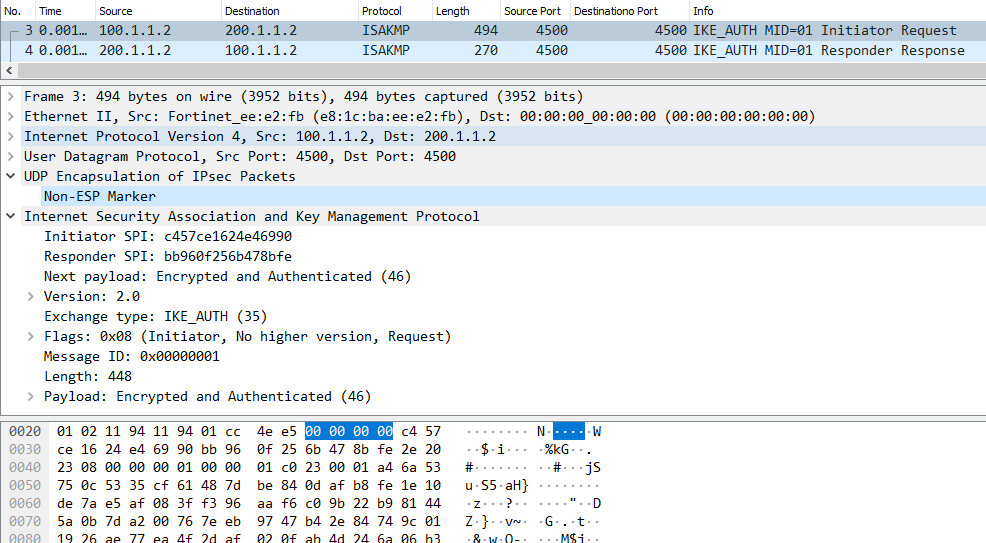986x543 pixels.
Task: Click the left arrow of horizontal scrollbar
Action: 9,71
